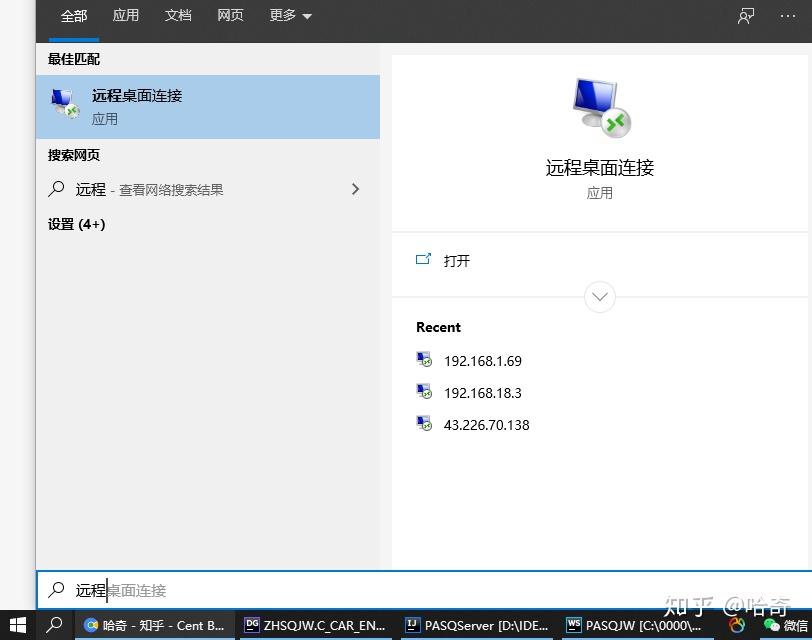
Task: Collapse the preview panel via the chevron
Action: tap(599, 296)
